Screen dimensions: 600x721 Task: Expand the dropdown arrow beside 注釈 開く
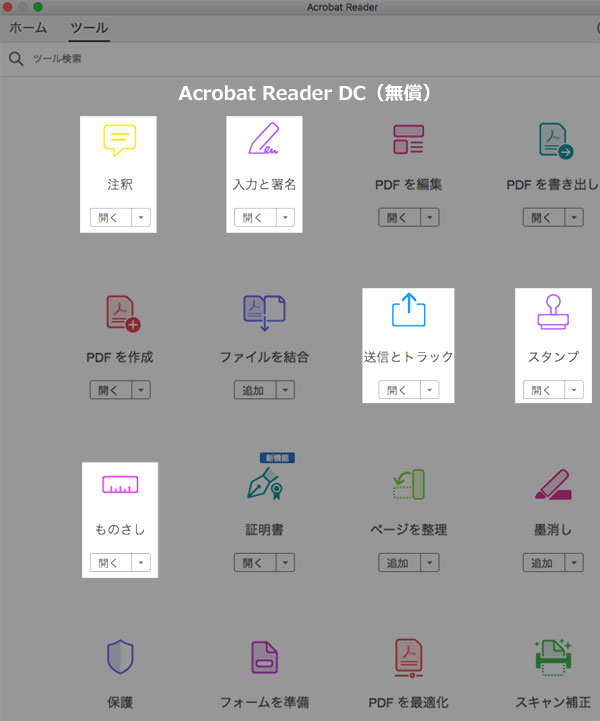pos(141,217)
